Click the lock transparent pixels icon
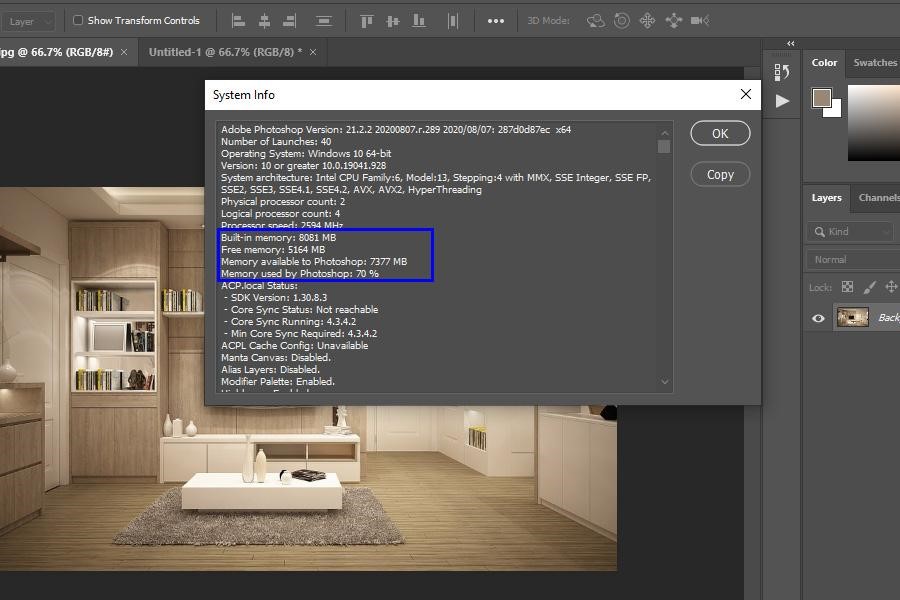Screen dimensions: 900x600 click(x=847, y=287)
